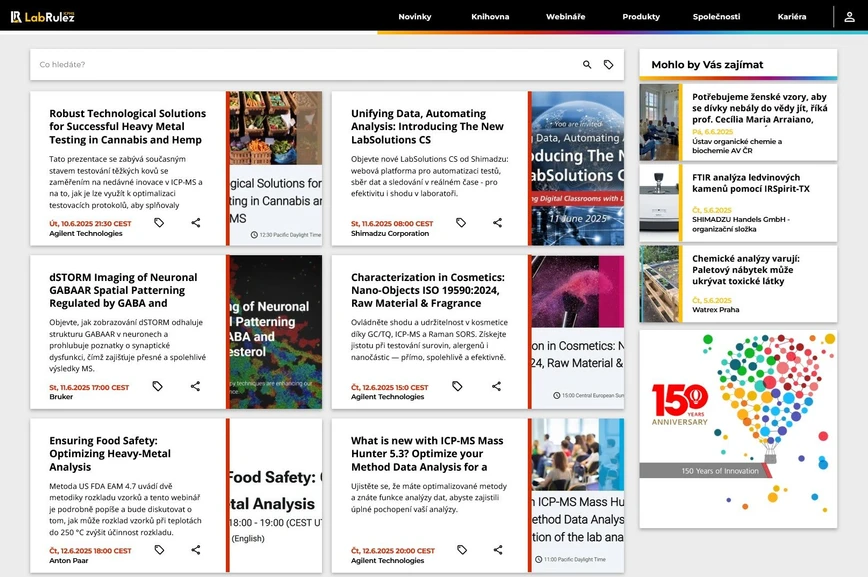868x577 pixels.
Task: Open article 'FTIR analýza ledvinových kamenů'
Action: point(751,183)
